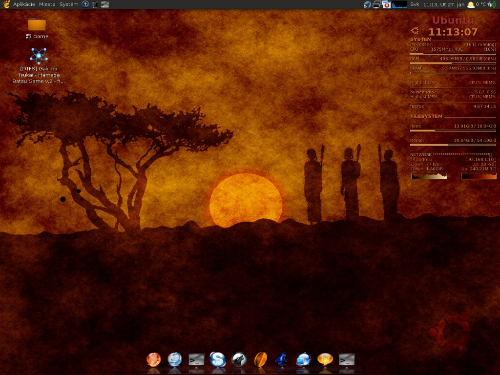Click the system monitor graph in the panel

point(399,5)
